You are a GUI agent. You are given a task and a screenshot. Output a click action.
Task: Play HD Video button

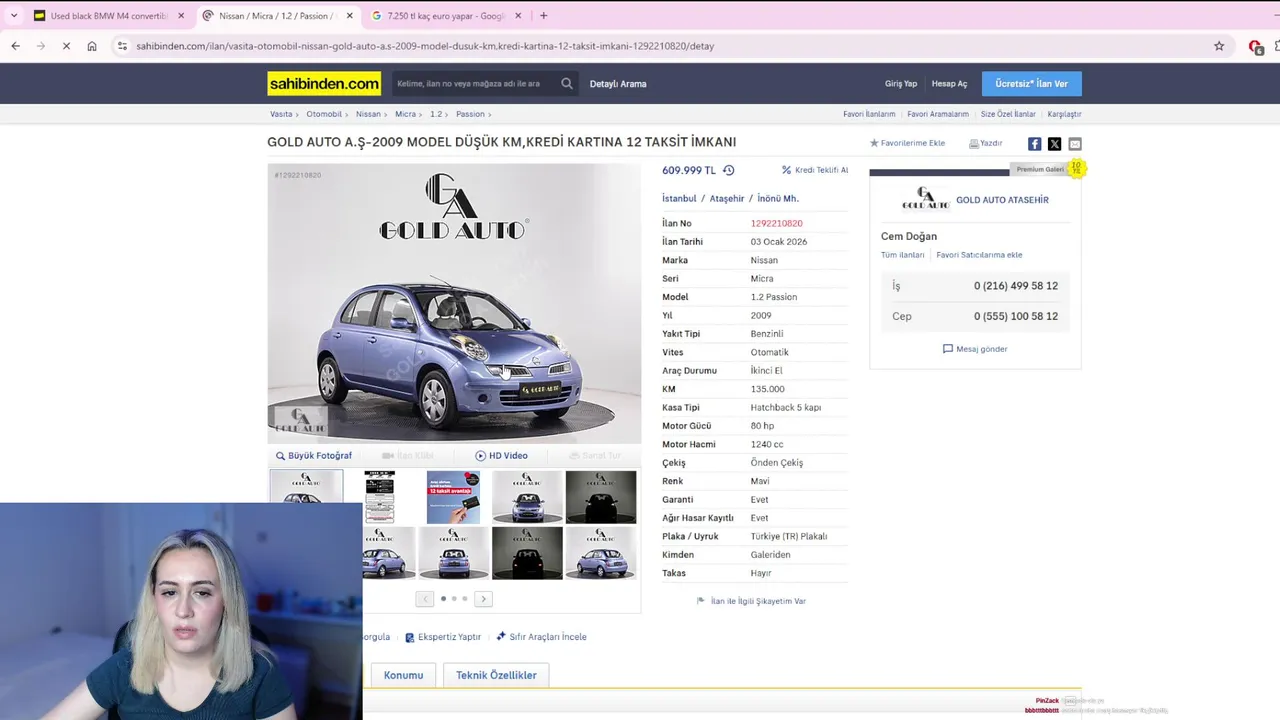[x=501, y=456]
